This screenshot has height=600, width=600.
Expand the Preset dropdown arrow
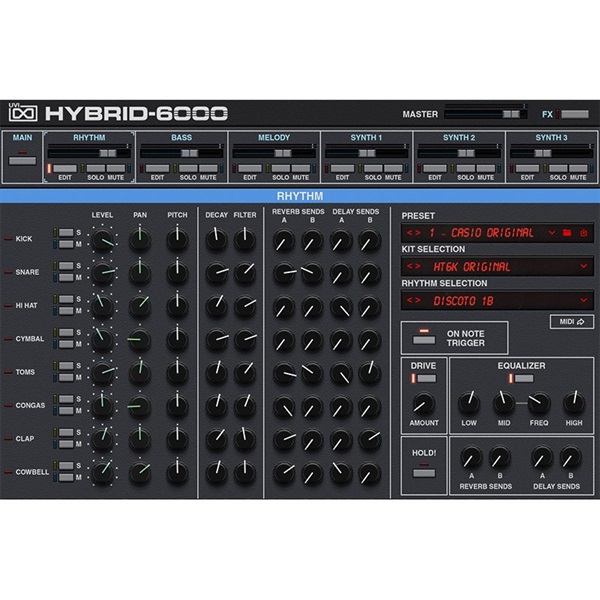click(x=552, y=233)
